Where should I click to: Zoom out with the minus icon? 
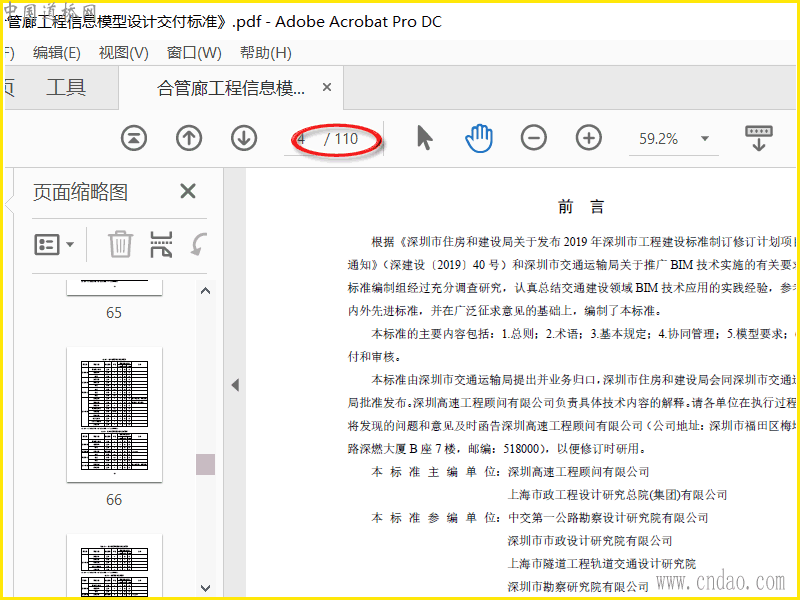tap(534, 138)
